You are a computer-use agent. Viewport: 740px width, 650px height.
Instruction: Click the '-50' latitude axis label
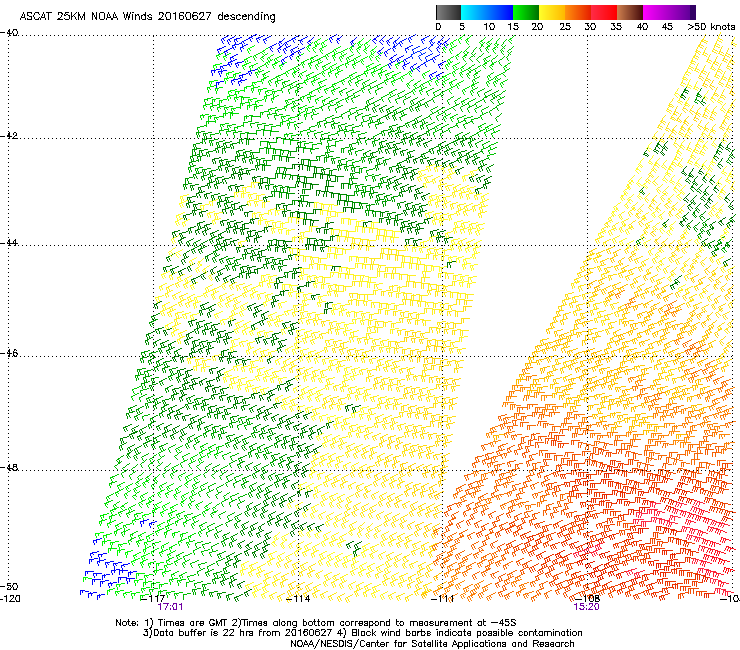[x=9, y=587]
